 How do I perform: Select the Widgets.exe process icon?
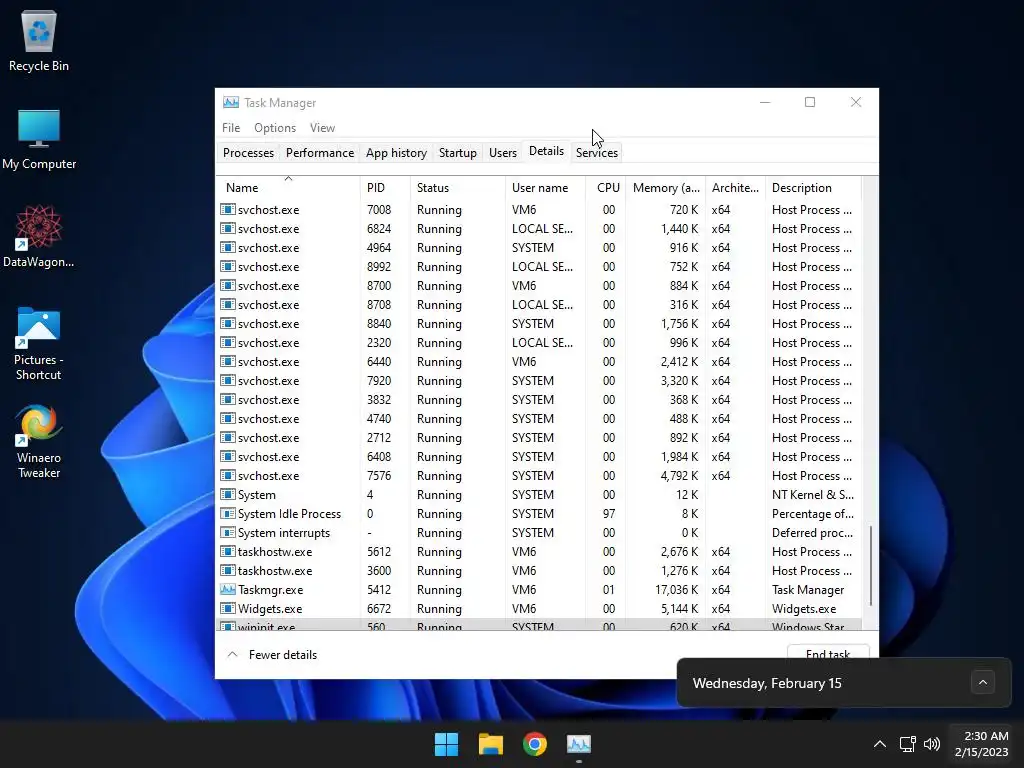(x=228, y=609)
